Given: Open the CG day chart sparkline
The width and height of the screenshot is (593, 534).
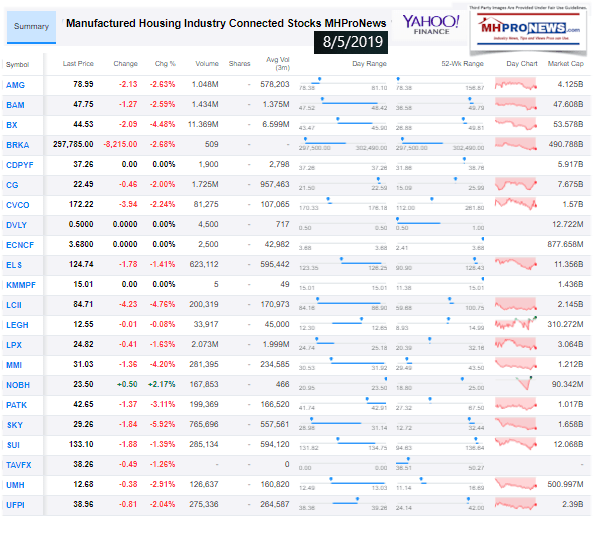Looking at the screenshot, I should (516, 184).
